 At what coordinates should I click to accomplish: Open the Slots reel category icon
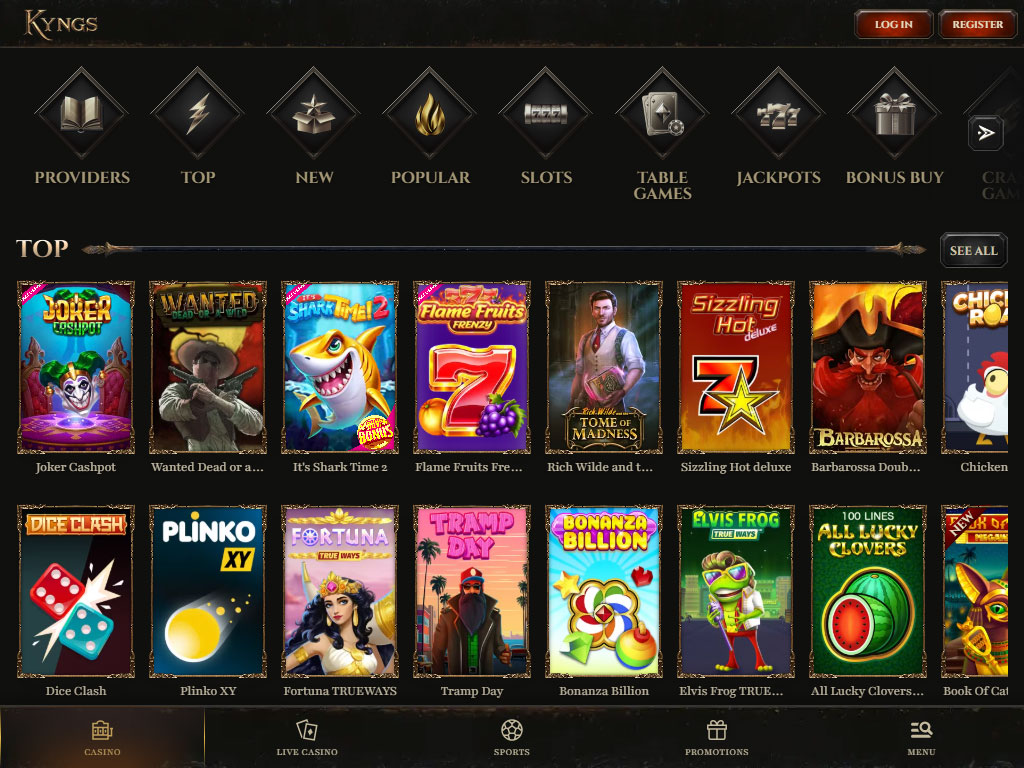pyautogui.click(x=546, y=114)
